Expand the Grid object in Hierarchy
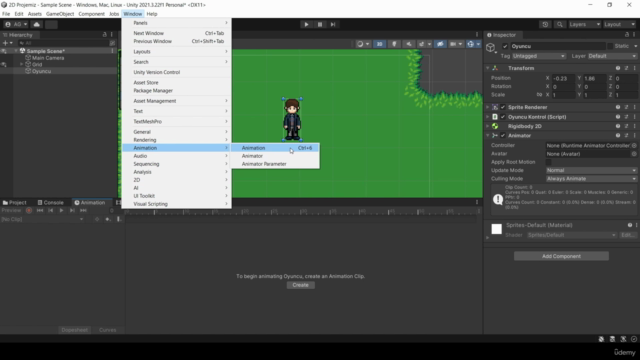 point(21,64)
